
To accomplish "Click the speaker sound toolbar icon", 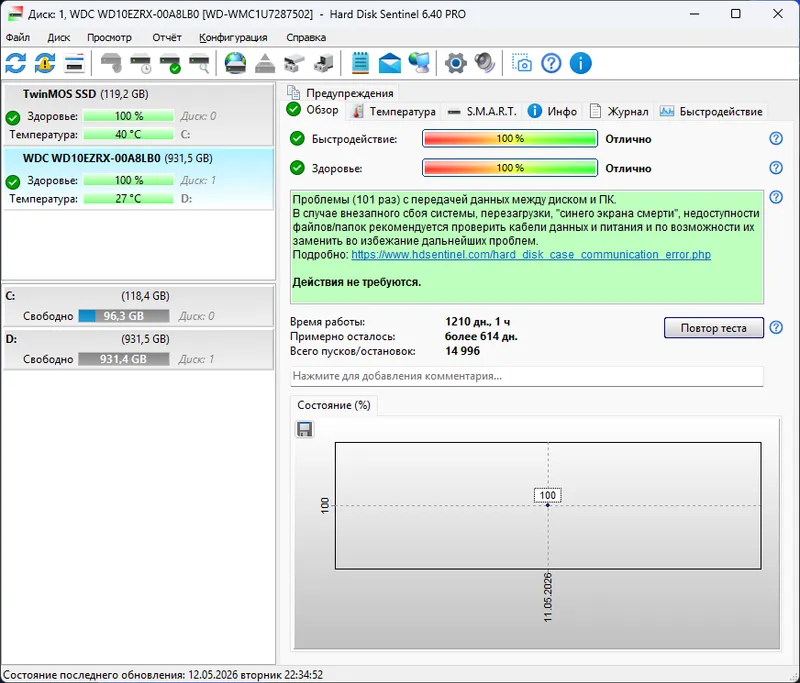I will click(x=485, y=63).
